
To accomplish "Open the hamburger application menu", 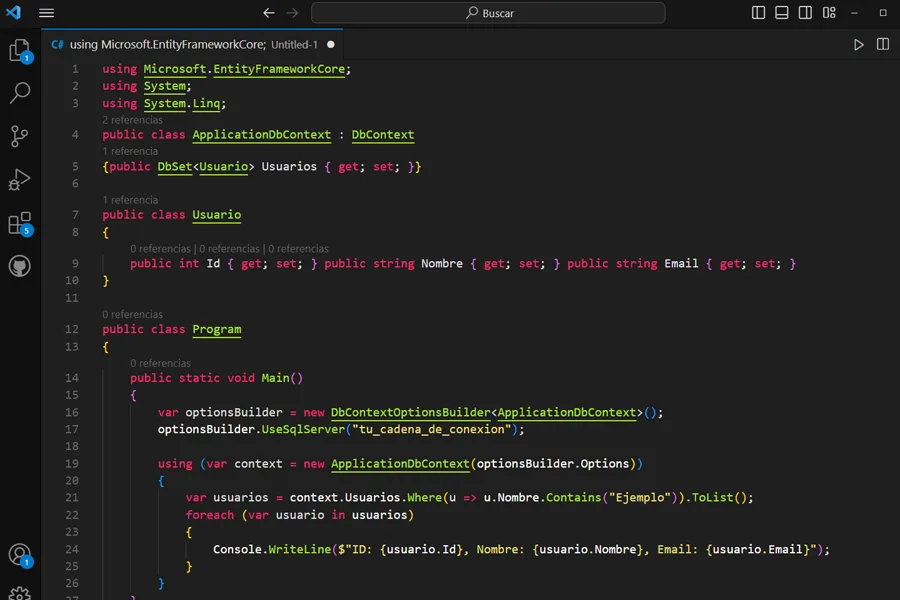I will pos(46,13).
